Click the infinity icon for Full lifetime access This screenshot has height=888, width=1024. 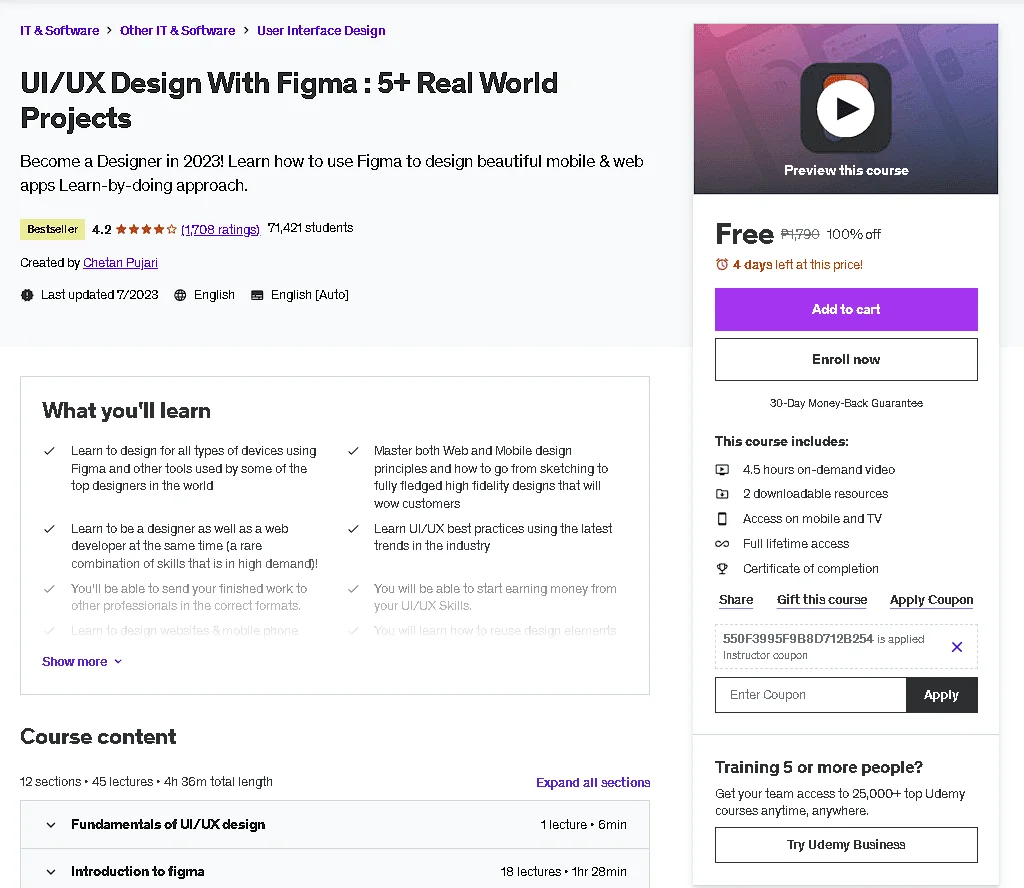point(722,544)
